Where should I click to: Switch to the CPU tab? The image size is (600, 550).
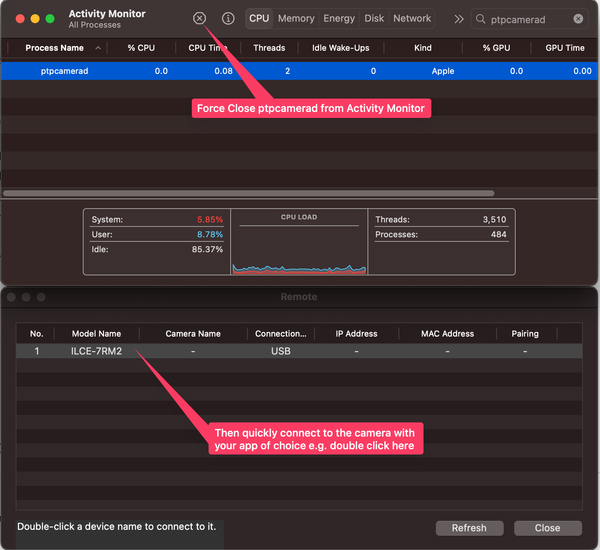pyautogui.click(x=259, y=19)
